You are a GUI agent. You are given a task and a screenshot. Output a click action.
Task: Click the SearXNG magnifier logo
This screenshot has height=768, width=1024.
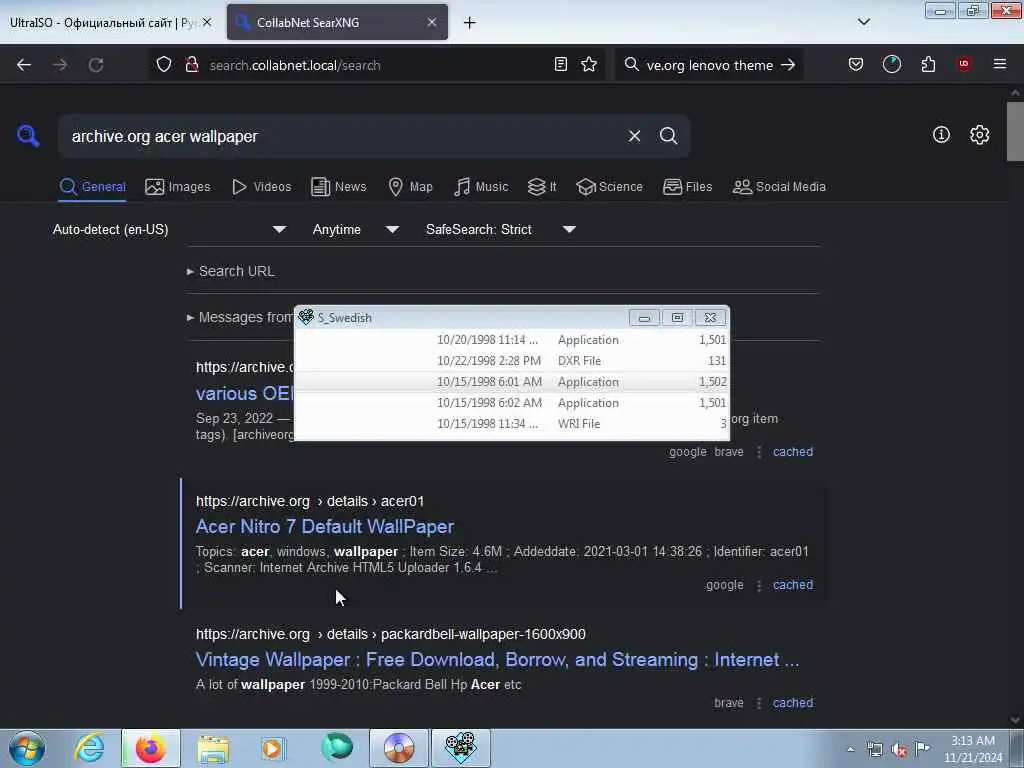[28, 136]
